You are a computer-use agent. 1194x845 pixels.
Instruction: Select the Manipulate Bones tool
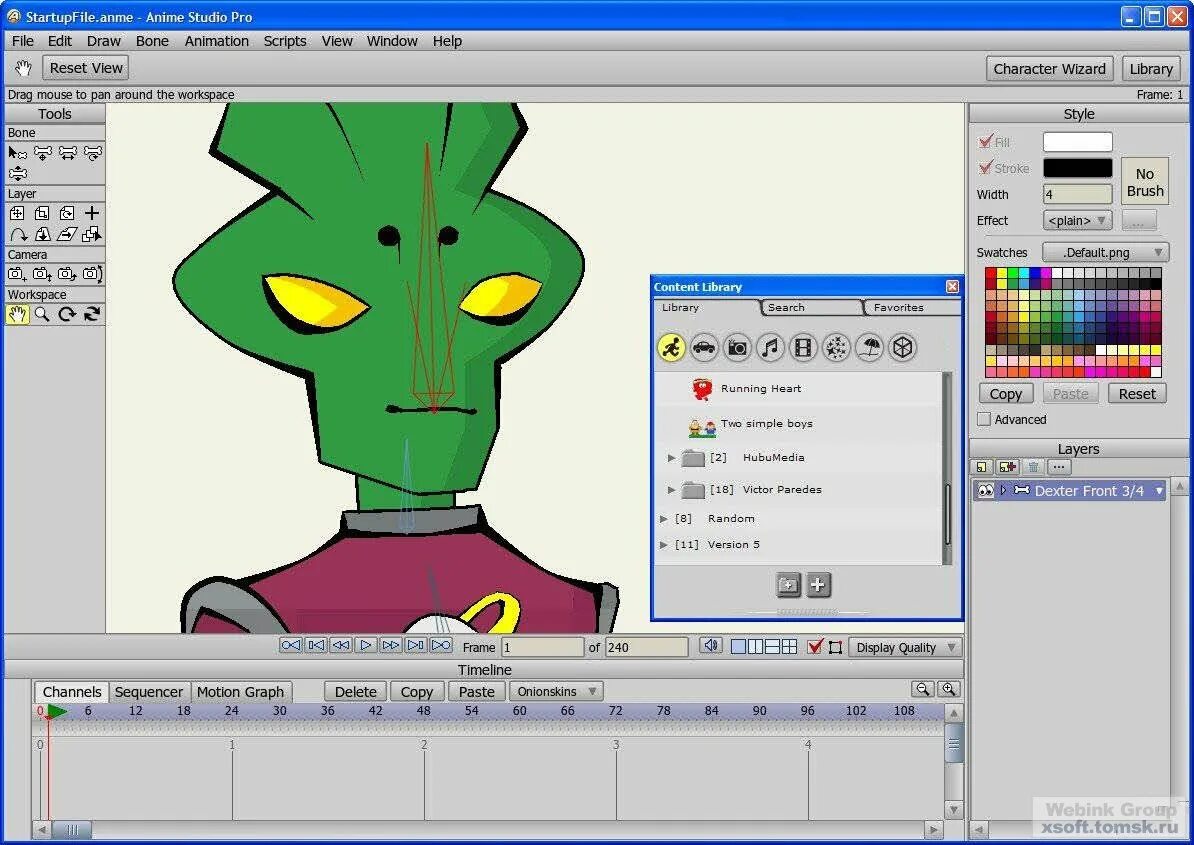(x=18, y=174)
